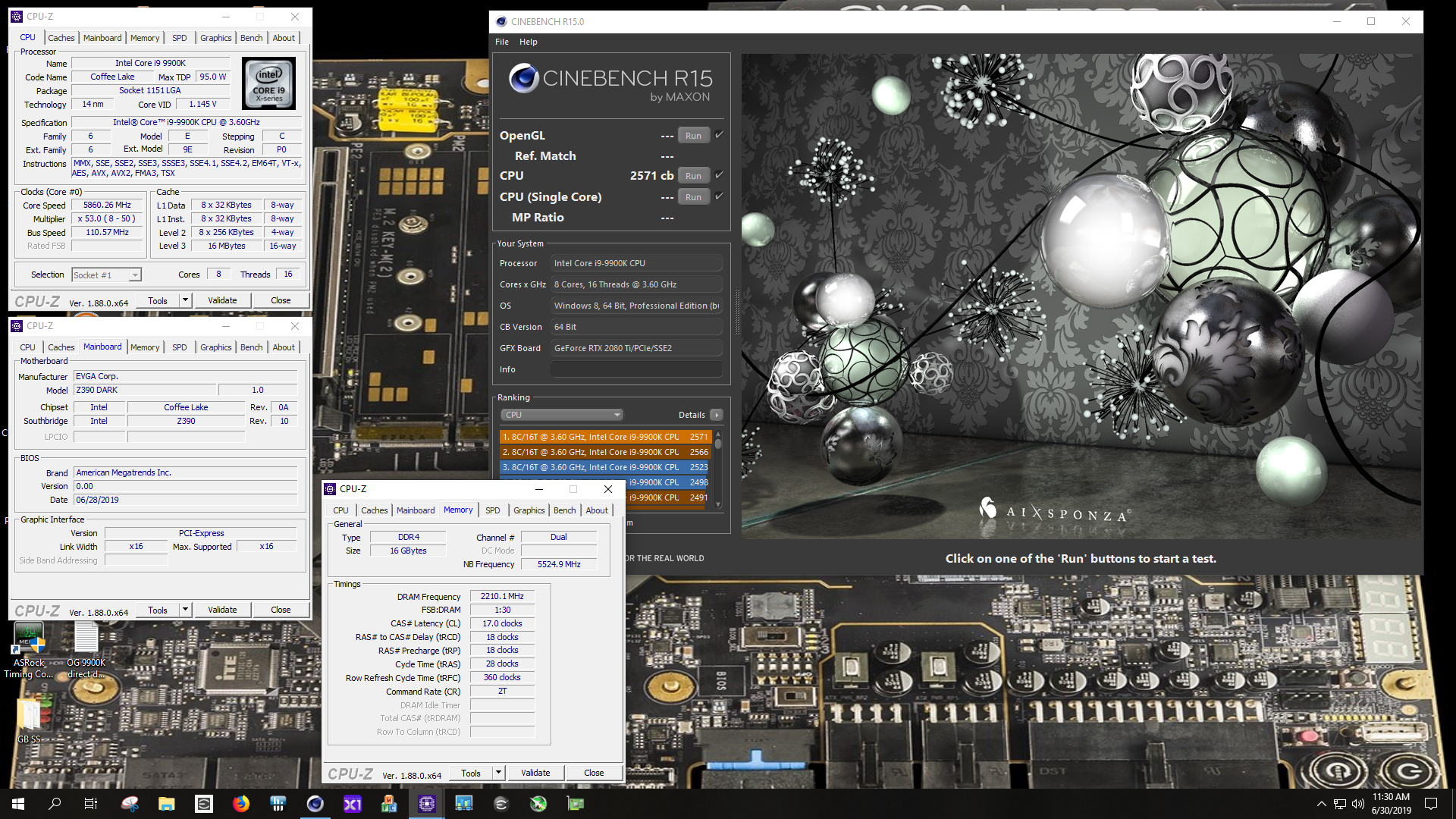The height and width of the screenshot is (819, 1456).
Task: Open File Explorer from the taskbar
Action: (167, 804)
